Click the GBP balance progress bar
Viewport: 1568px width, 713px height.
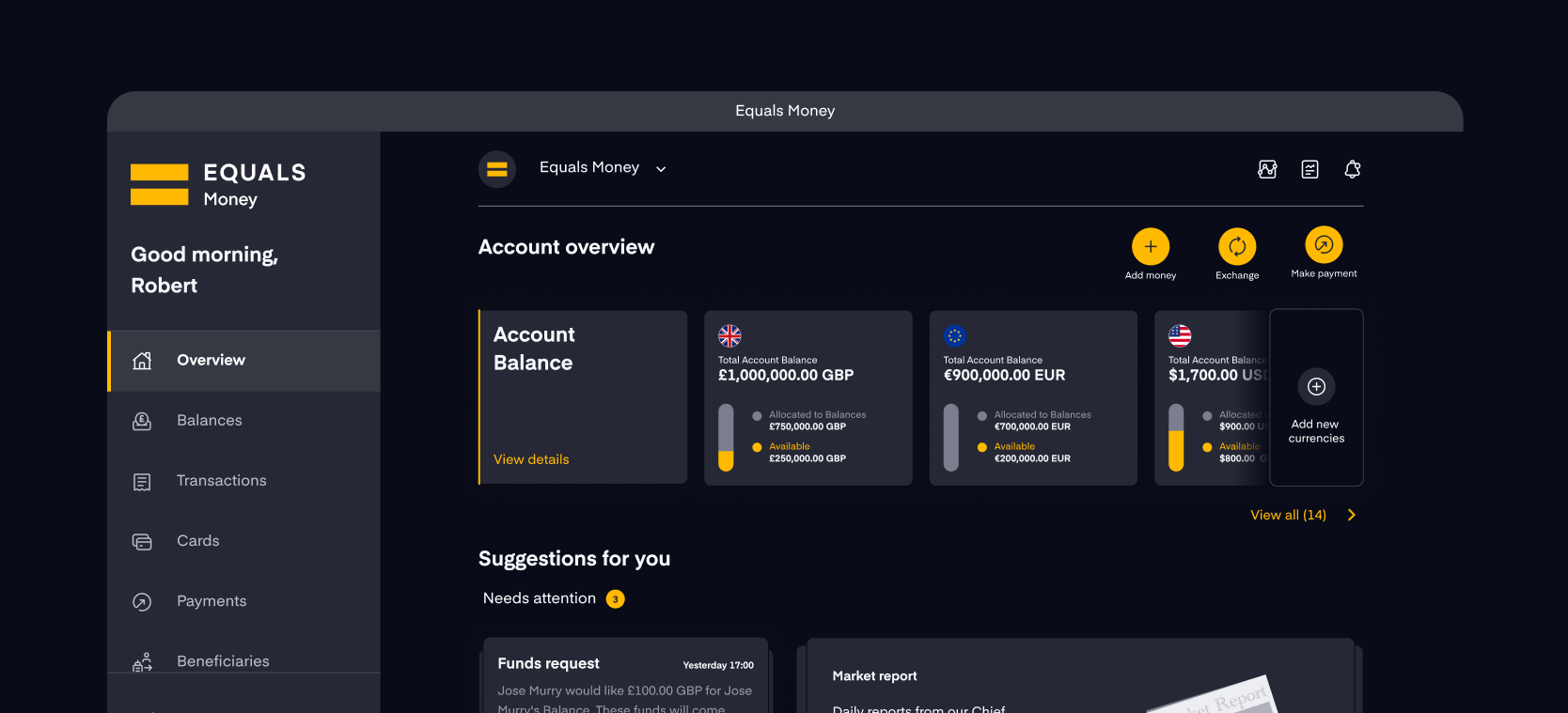coord(726,438)
